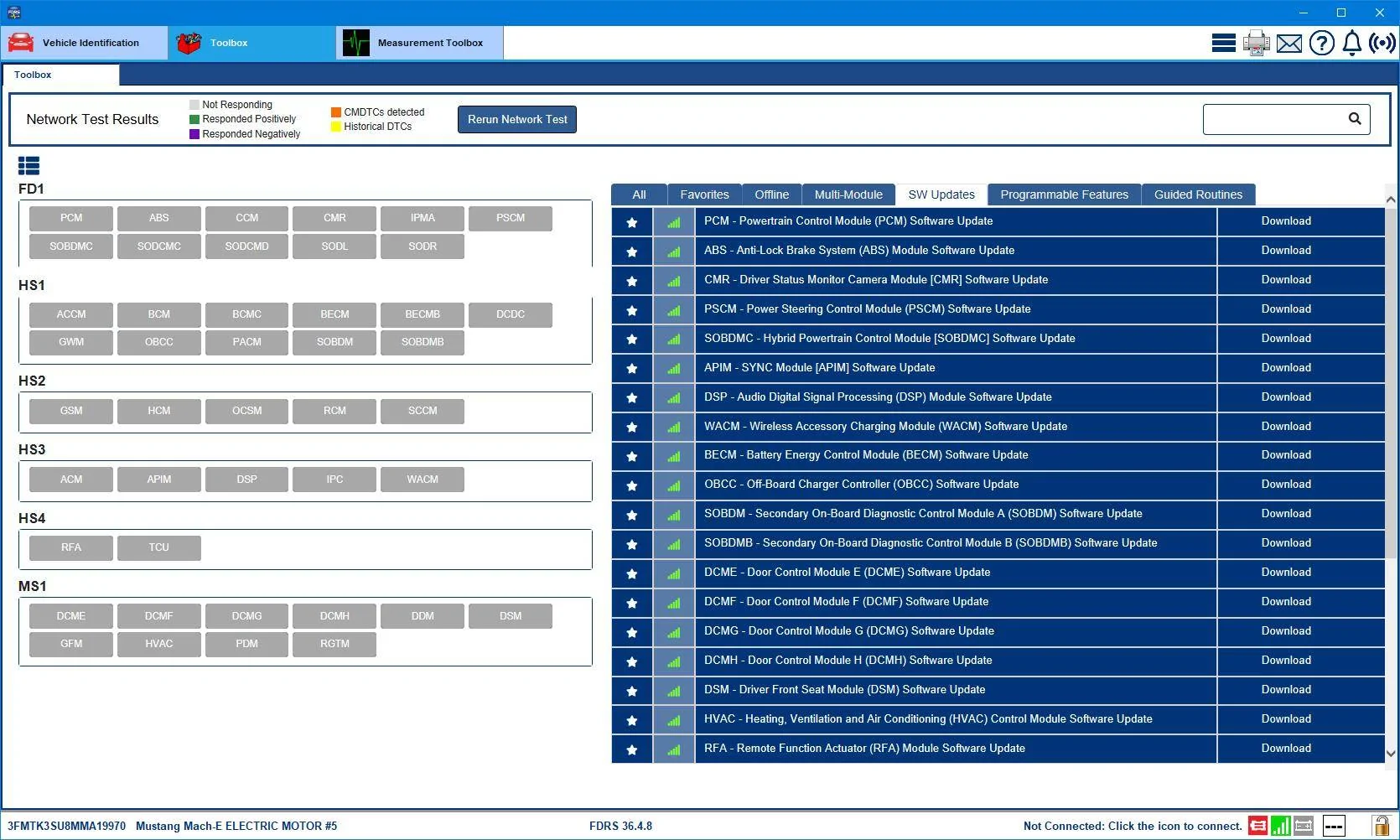1400x840 pixels.
Task: Select the GSM module in HS2 network
Action: [x=71, y=411]
